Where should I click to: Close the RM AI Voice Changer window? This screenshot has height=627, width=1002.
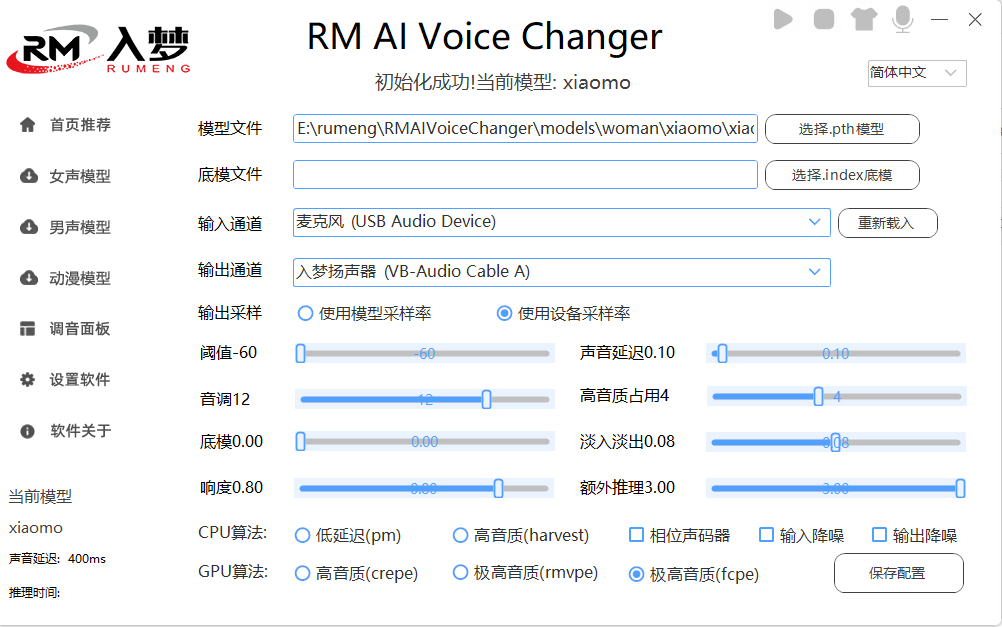[x=975, y=20]
